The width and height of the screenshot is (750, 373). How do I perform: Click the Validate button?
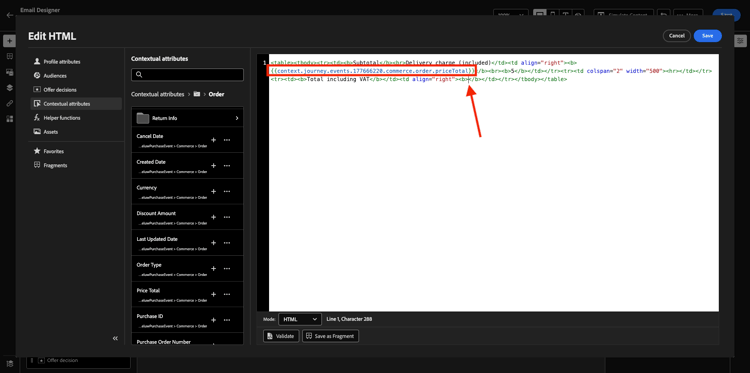281,336
